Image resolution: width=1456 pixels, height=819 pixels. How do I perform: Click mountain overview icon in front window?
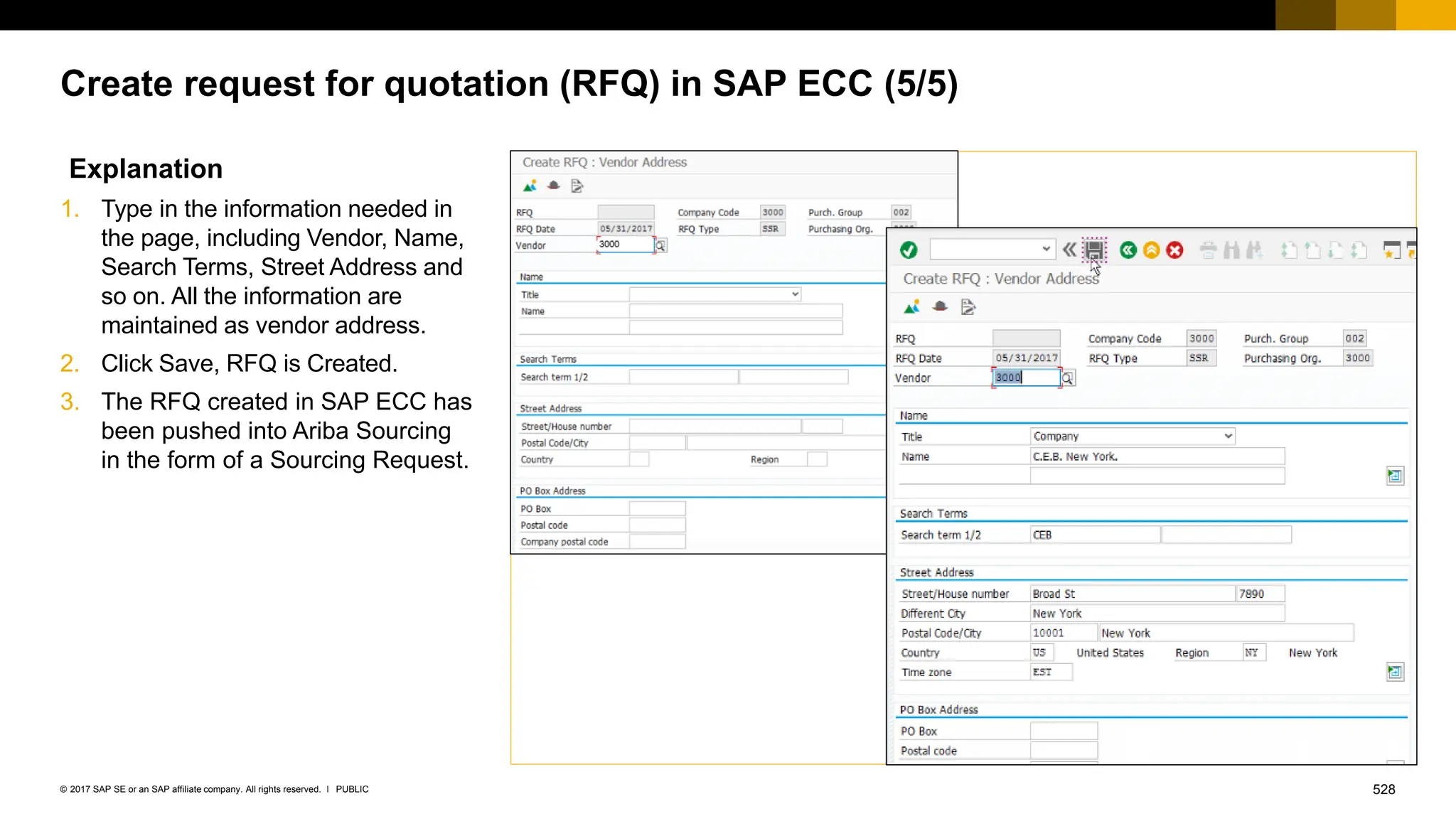tap(912, 307)
